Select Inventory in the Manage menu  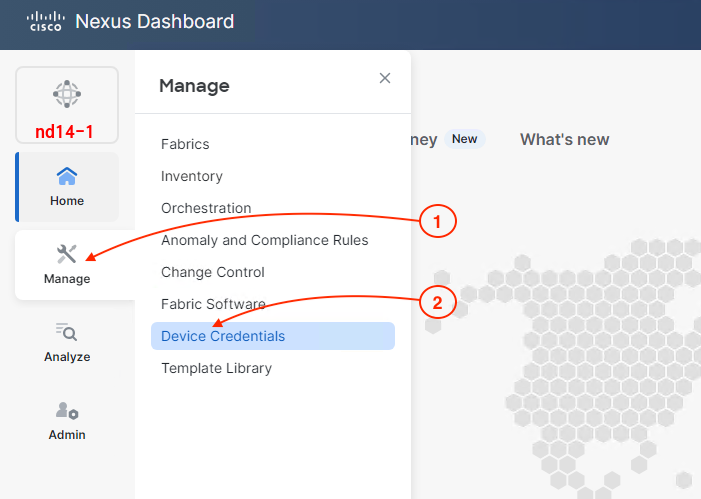coord(192,176)
